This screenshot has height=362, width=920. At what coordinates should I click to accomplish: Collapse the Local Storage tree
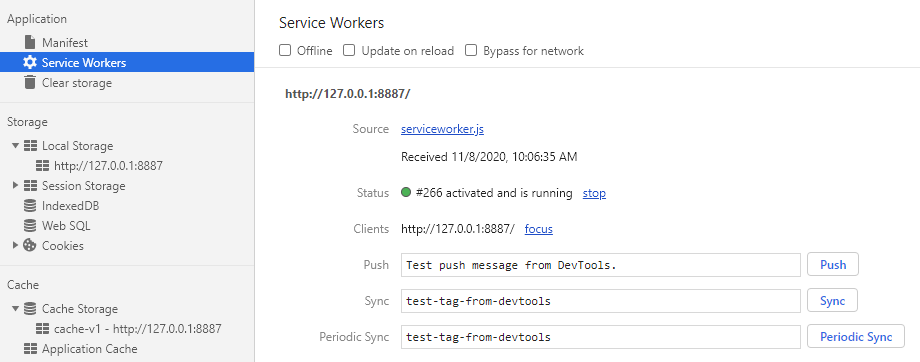15,146
